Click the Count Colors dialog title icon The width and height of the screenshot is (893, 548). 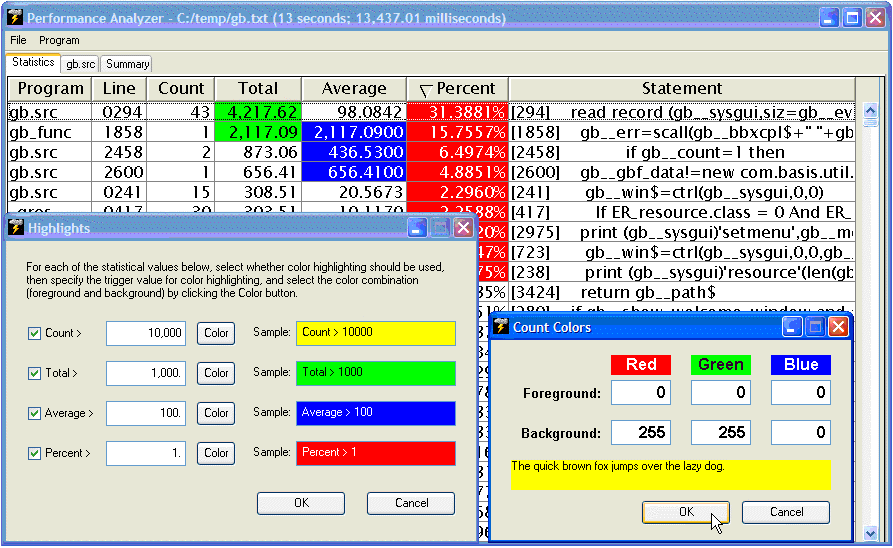[x=501, y=326]
